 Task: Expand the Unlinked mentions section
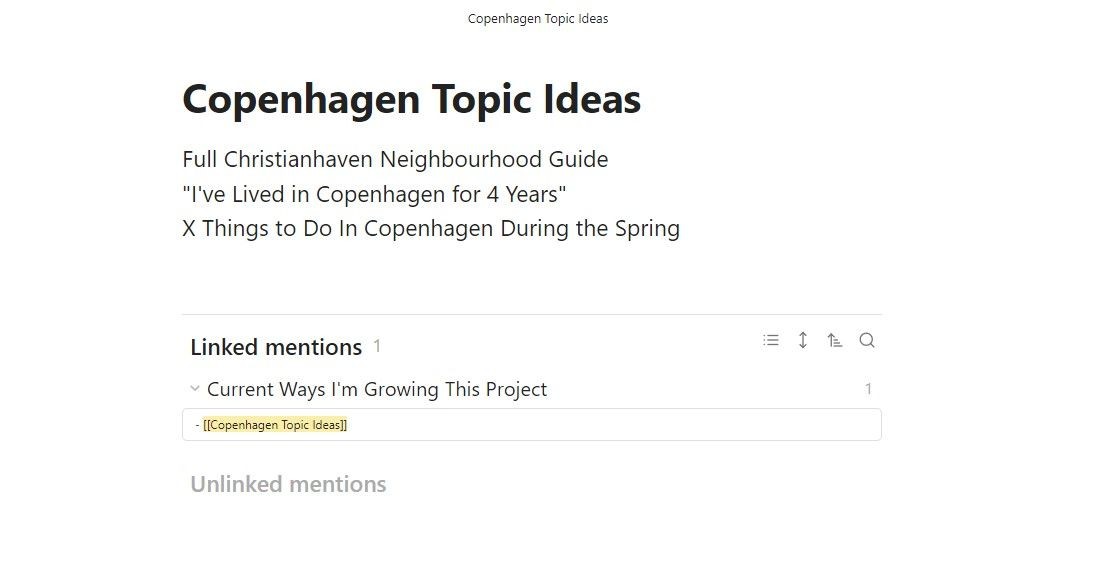(288, 485)
